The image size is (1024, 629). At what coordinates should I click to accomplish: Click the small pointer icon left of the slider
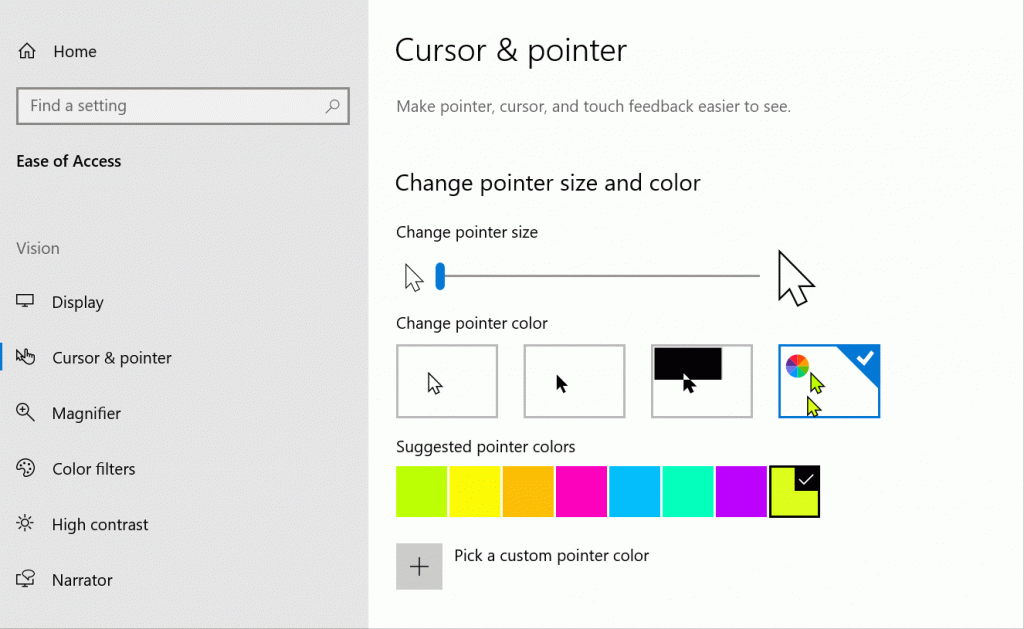pos(413,277)
